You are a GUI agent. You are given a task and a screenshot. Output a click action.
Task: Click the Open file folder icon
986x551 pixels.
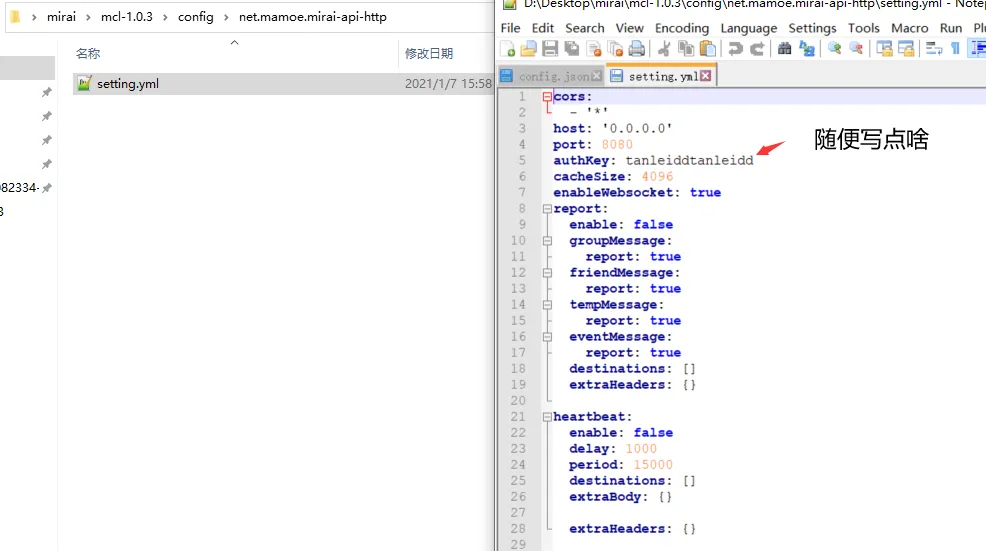point(529,48)
